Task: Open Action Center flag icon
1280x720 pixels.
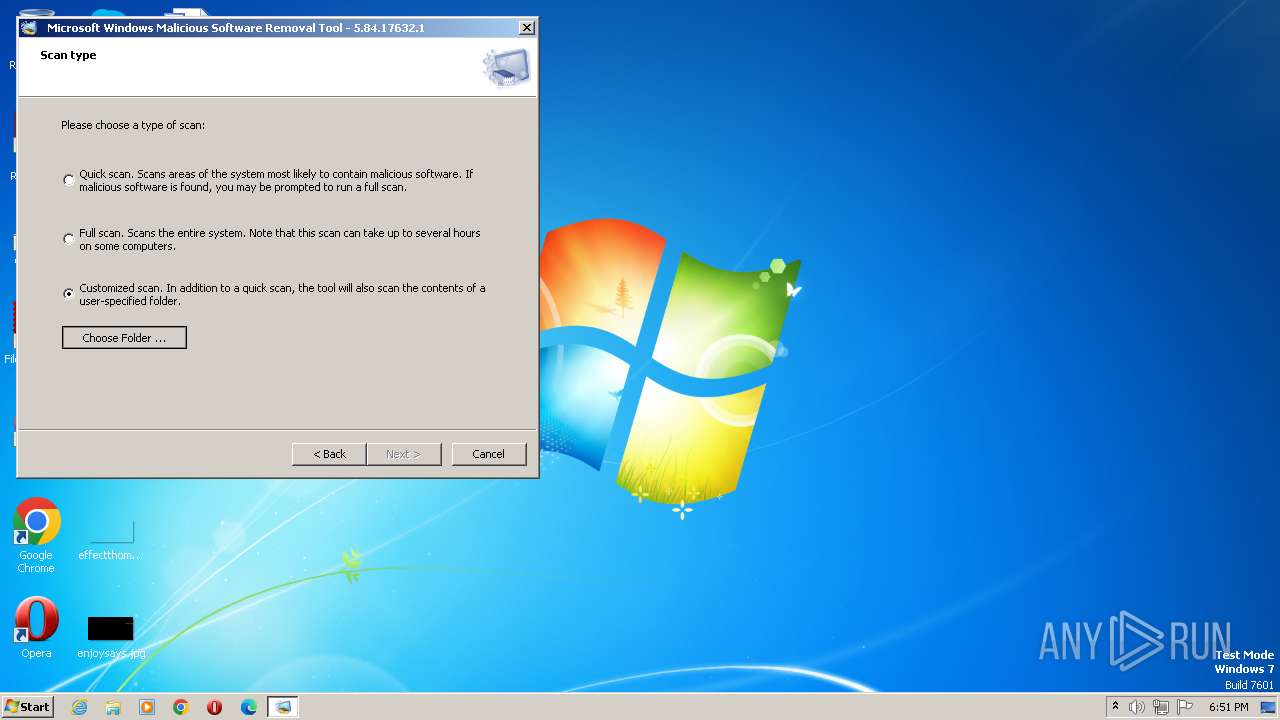Action: (1185, 707)
